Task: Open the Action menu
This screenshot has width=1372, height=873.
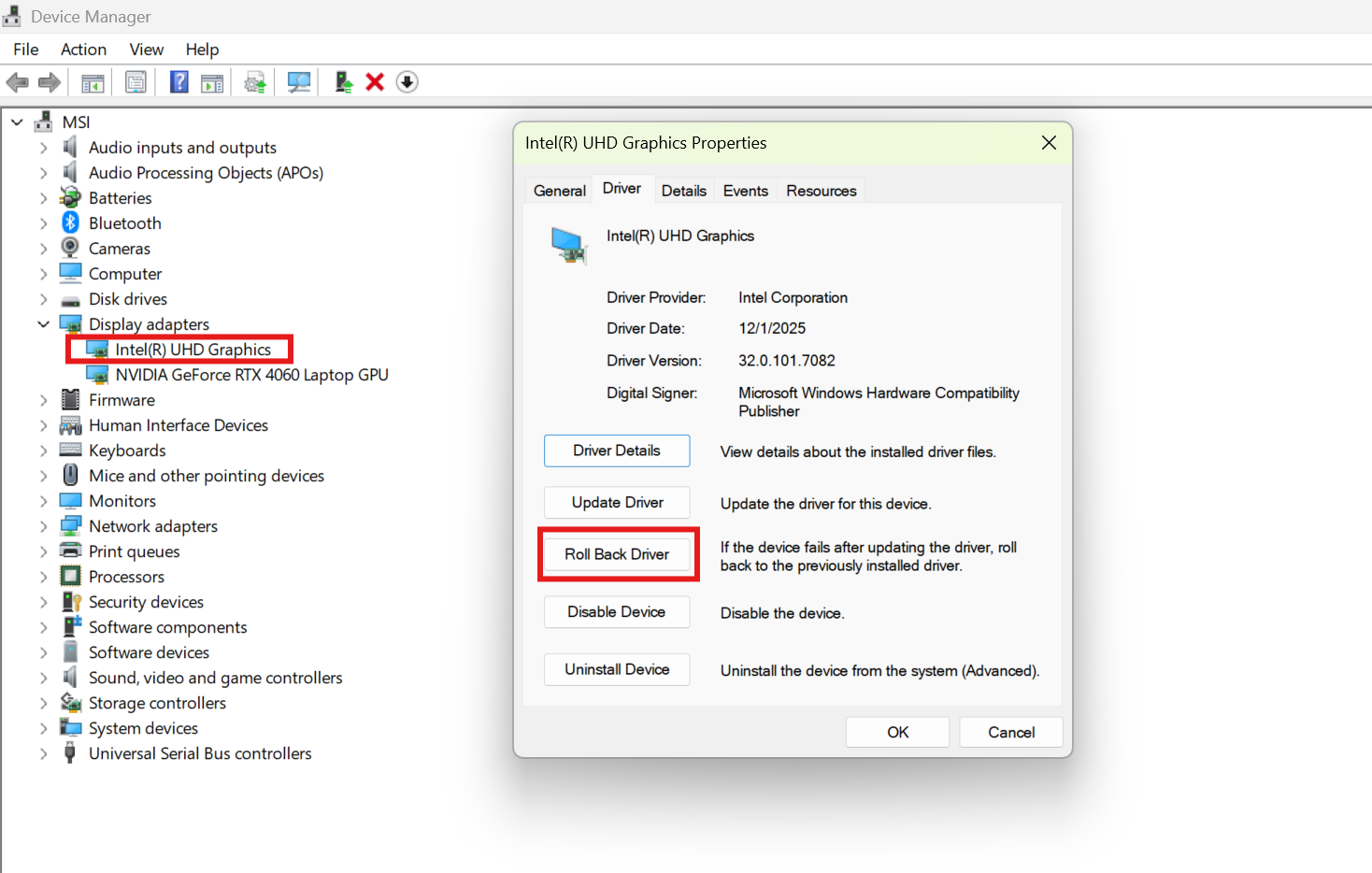Action: pos(83,50)
